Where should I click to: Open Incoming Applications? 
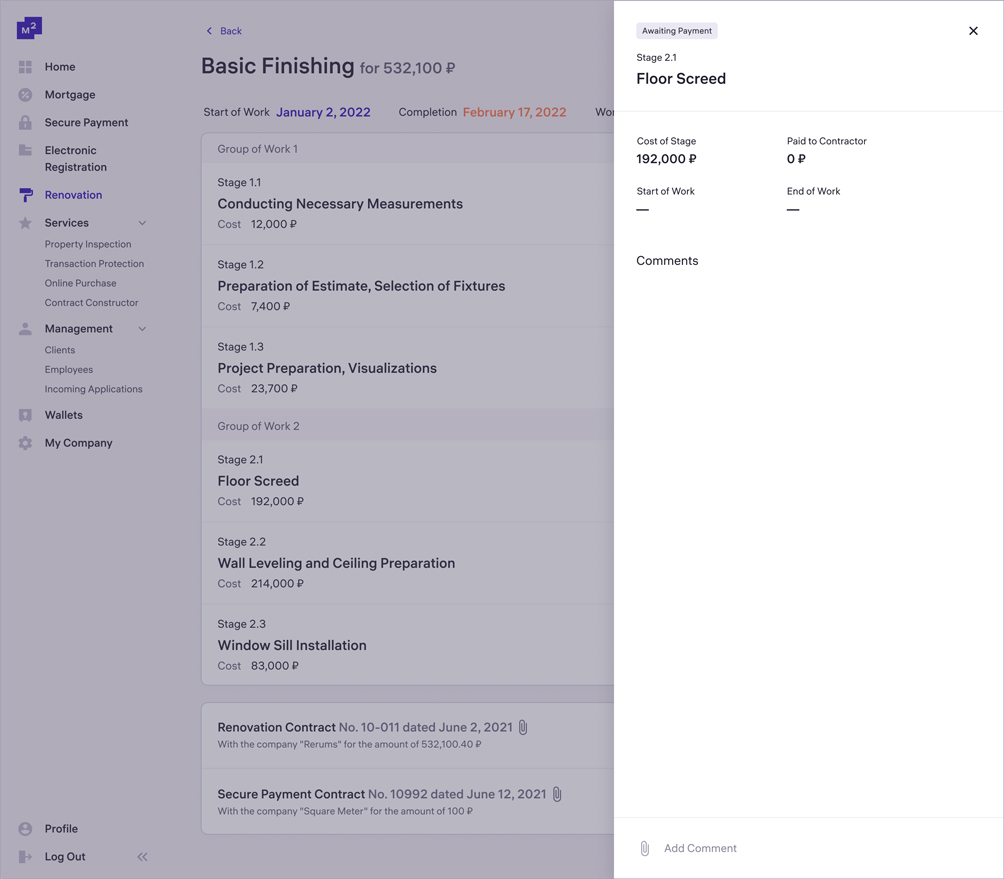click(94, 389)
